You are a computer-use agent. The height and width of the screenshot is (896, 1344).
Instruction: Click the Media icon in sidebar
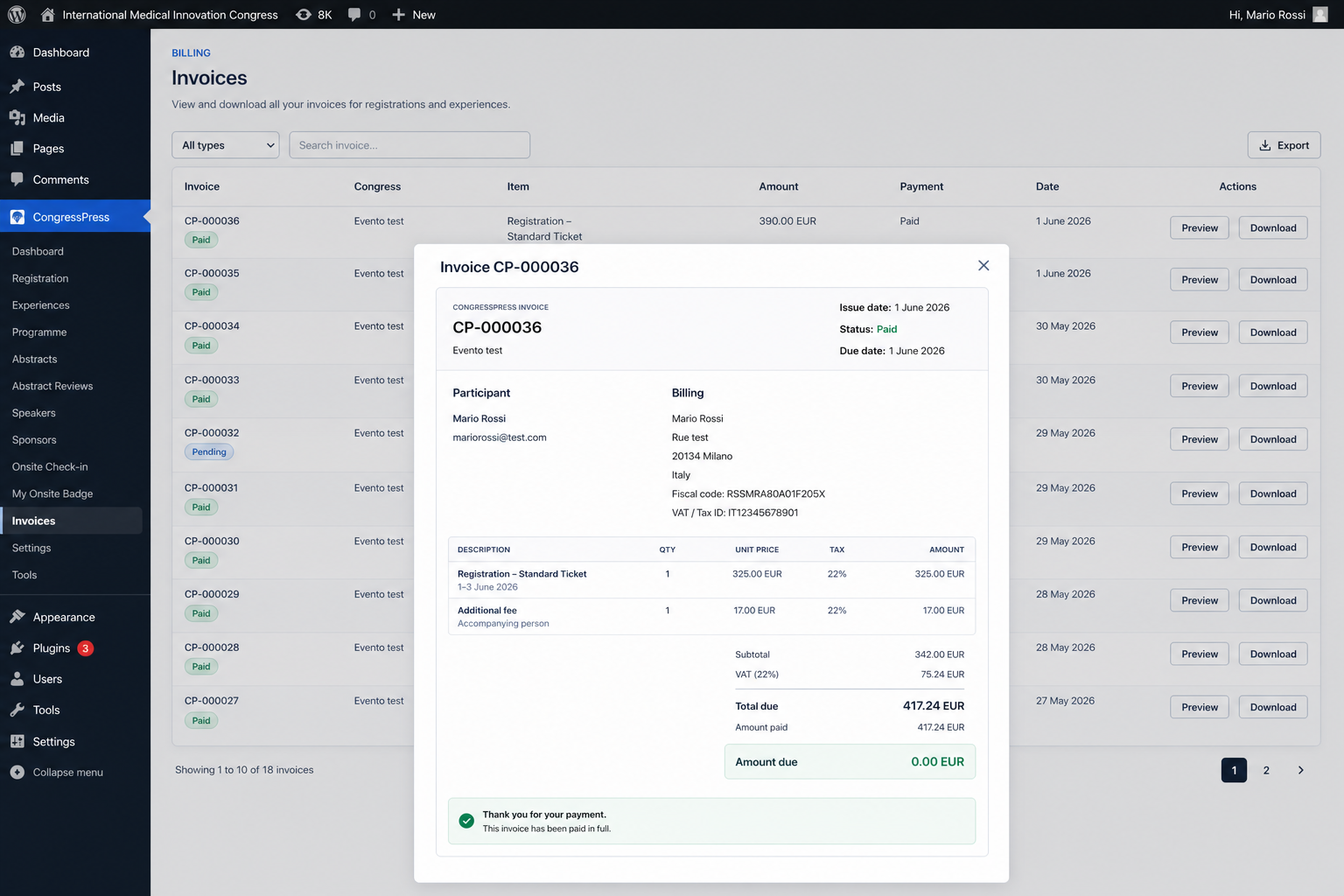[17, 118]
